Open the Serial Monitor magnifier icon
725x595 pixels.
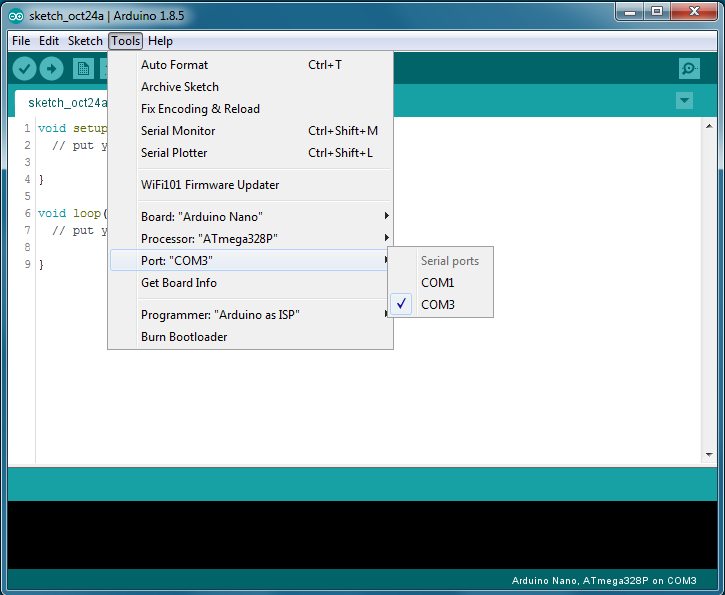click(x=689, y=69)
